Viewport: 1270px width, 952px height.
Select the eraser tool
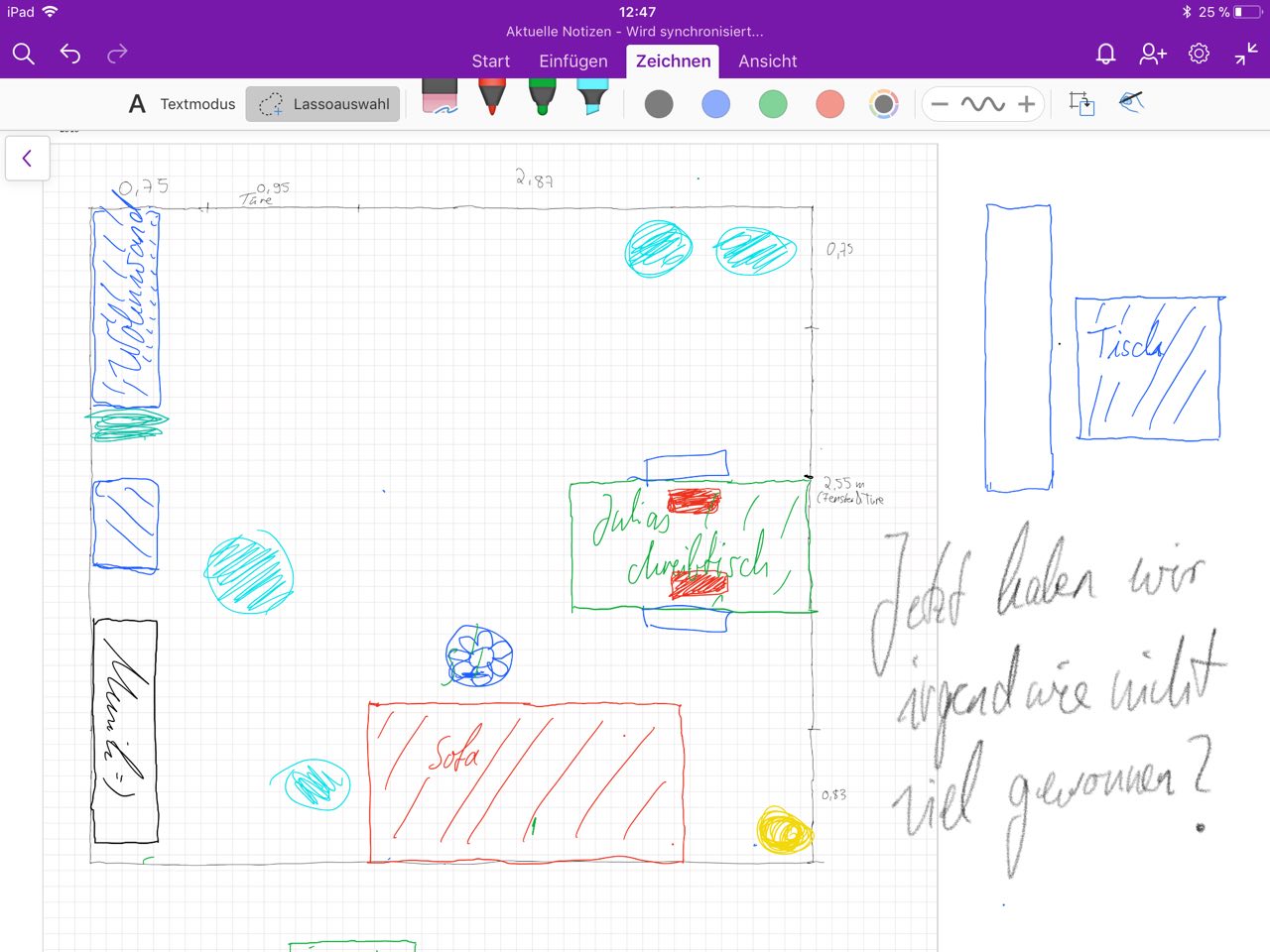440,100
